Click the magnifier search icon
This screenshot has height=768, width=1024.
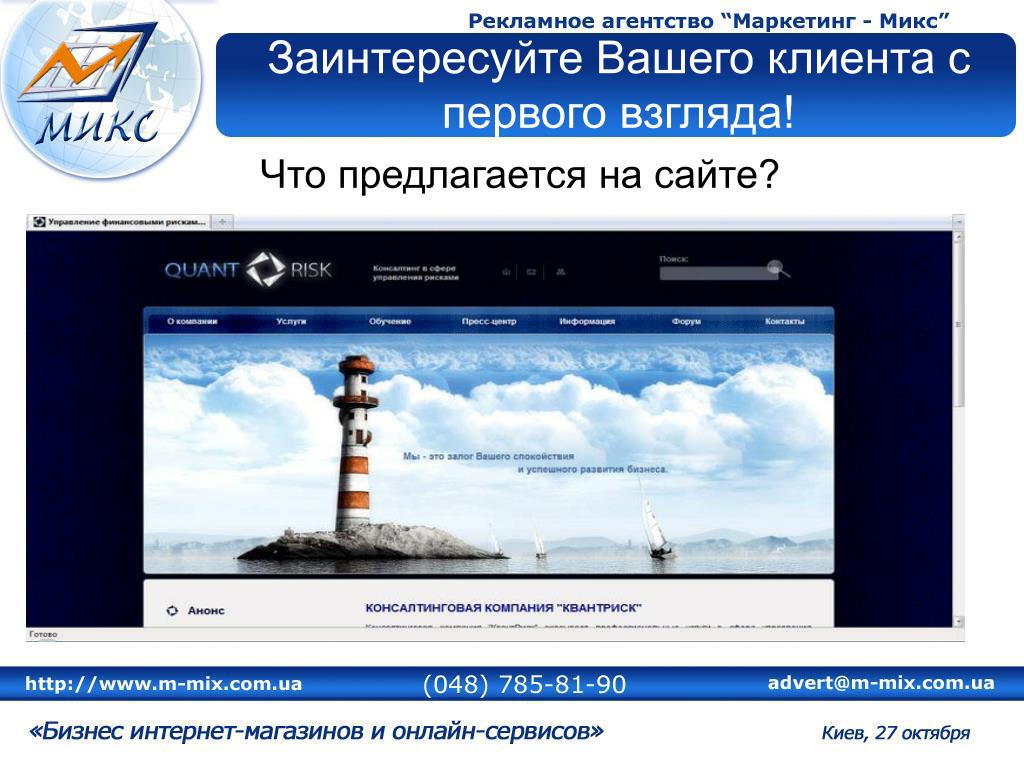[x=777, y=268]
